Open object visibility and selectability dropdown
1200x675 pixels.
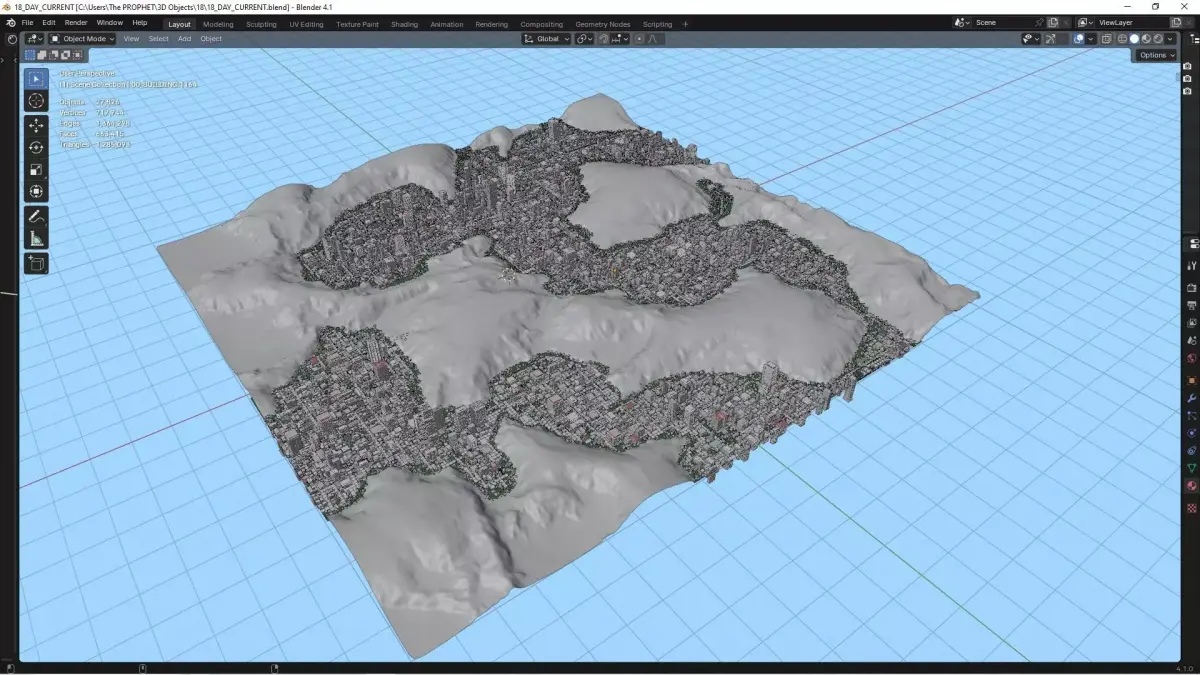point(1031,39)
